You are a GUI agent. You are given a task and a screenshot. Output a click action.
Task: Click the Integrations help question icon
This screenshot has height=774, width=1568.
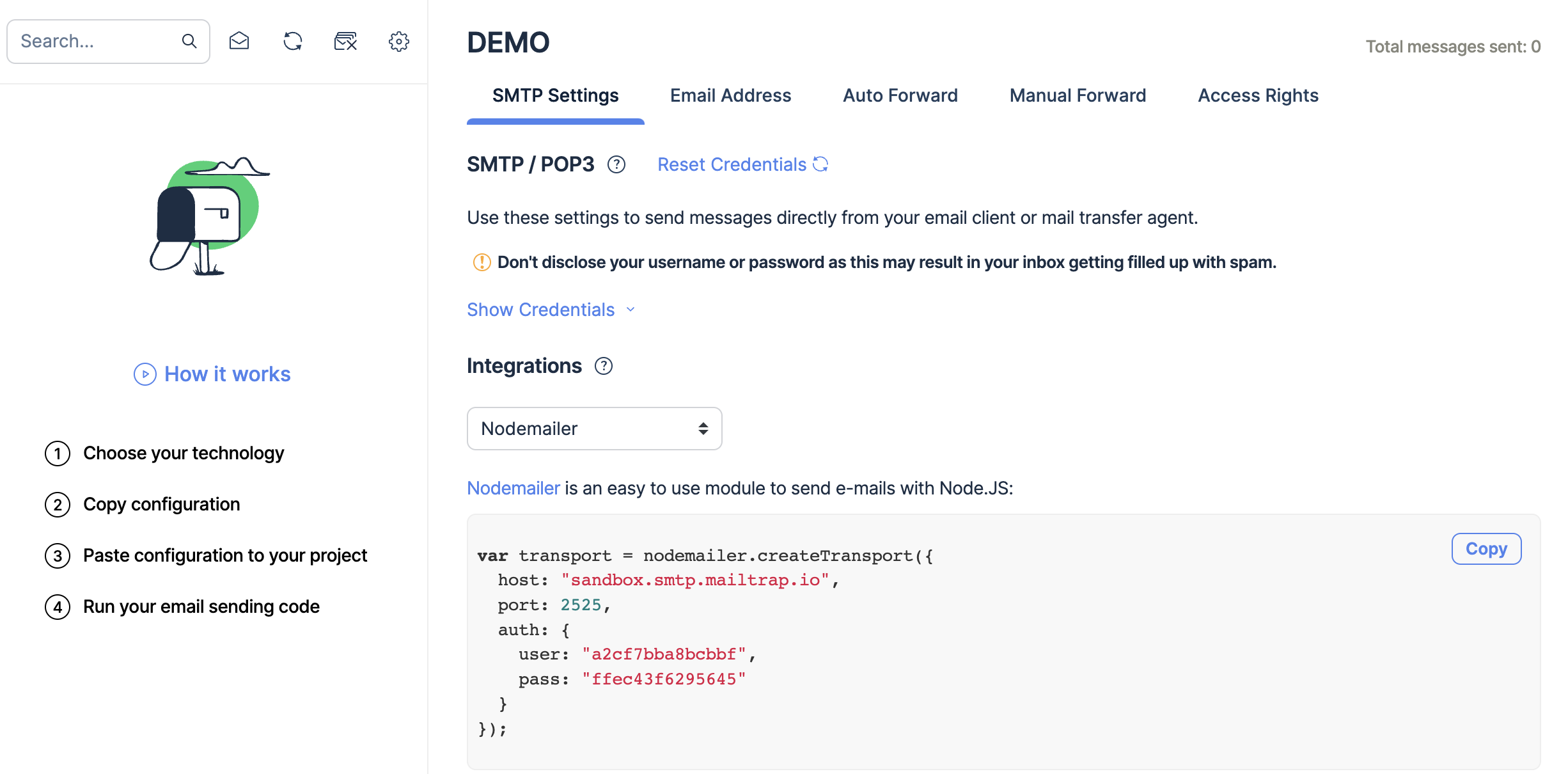pos(604,366)
